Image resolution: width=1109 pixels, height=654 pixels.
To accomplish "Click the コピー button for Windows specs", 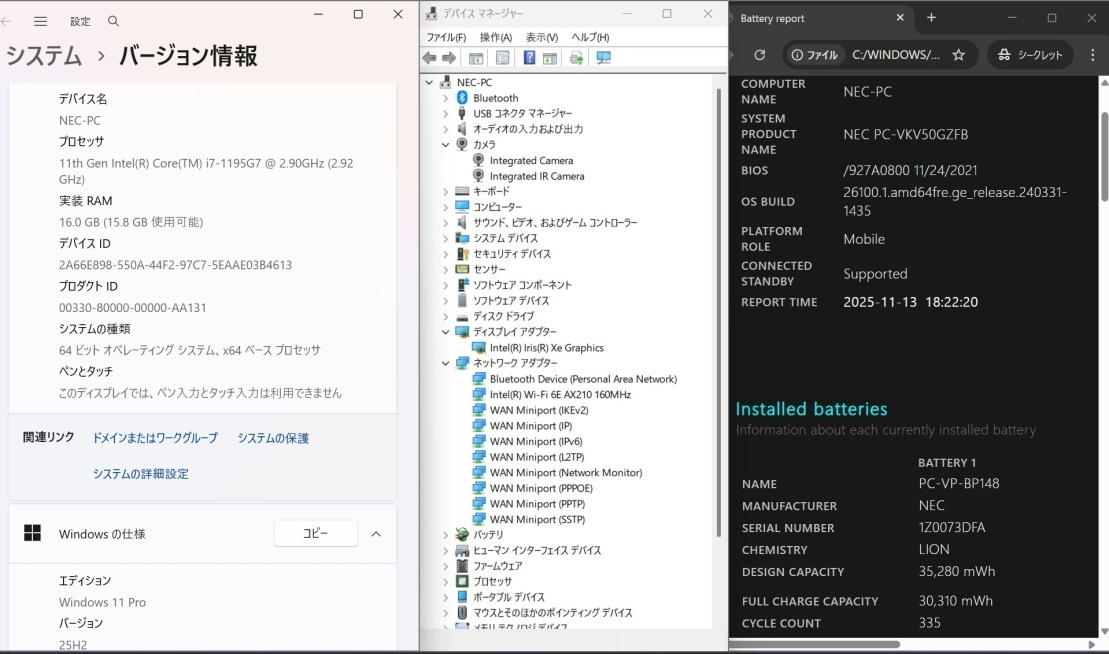I will [315, 534].
